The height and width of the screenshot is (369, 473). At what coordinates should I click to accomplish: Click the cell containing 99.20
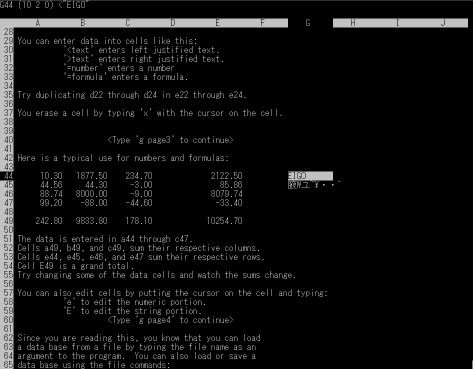51,203
